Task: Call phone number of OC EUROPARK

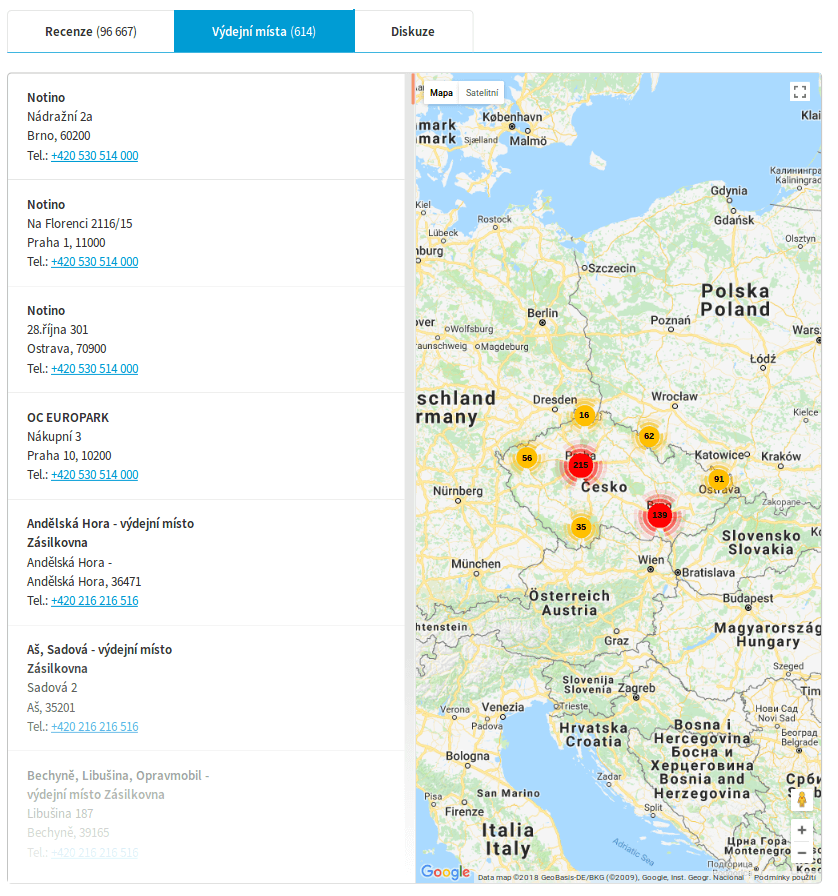Action: click(95, 475)
